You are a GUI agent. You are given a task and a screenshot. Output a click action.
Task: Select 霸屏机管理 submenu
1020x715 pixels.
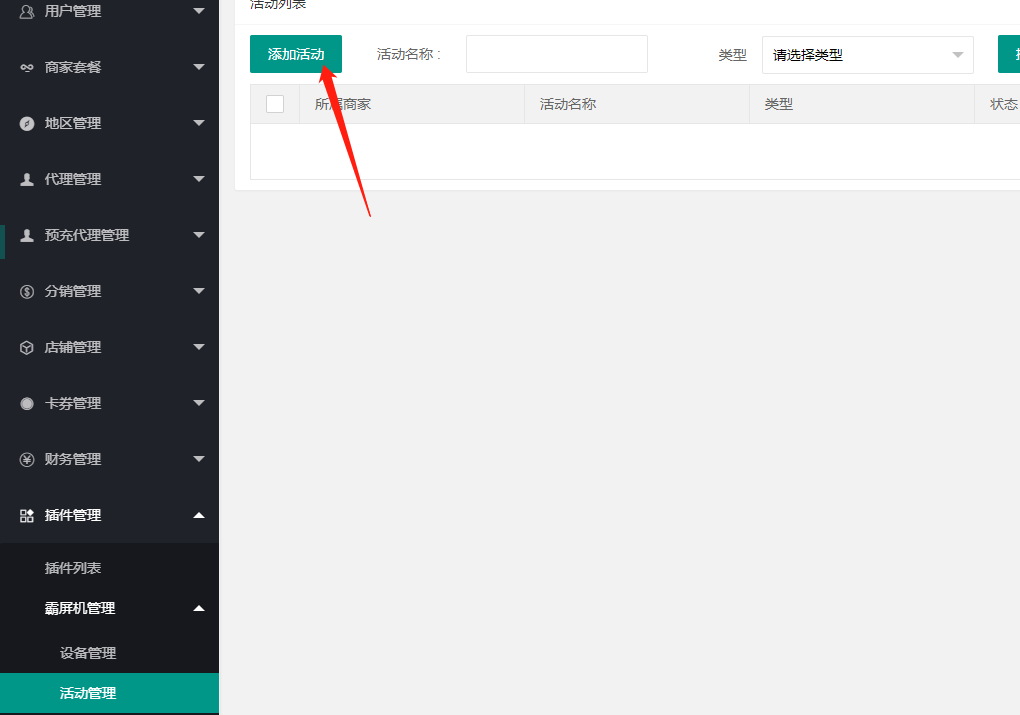point(109,608)
